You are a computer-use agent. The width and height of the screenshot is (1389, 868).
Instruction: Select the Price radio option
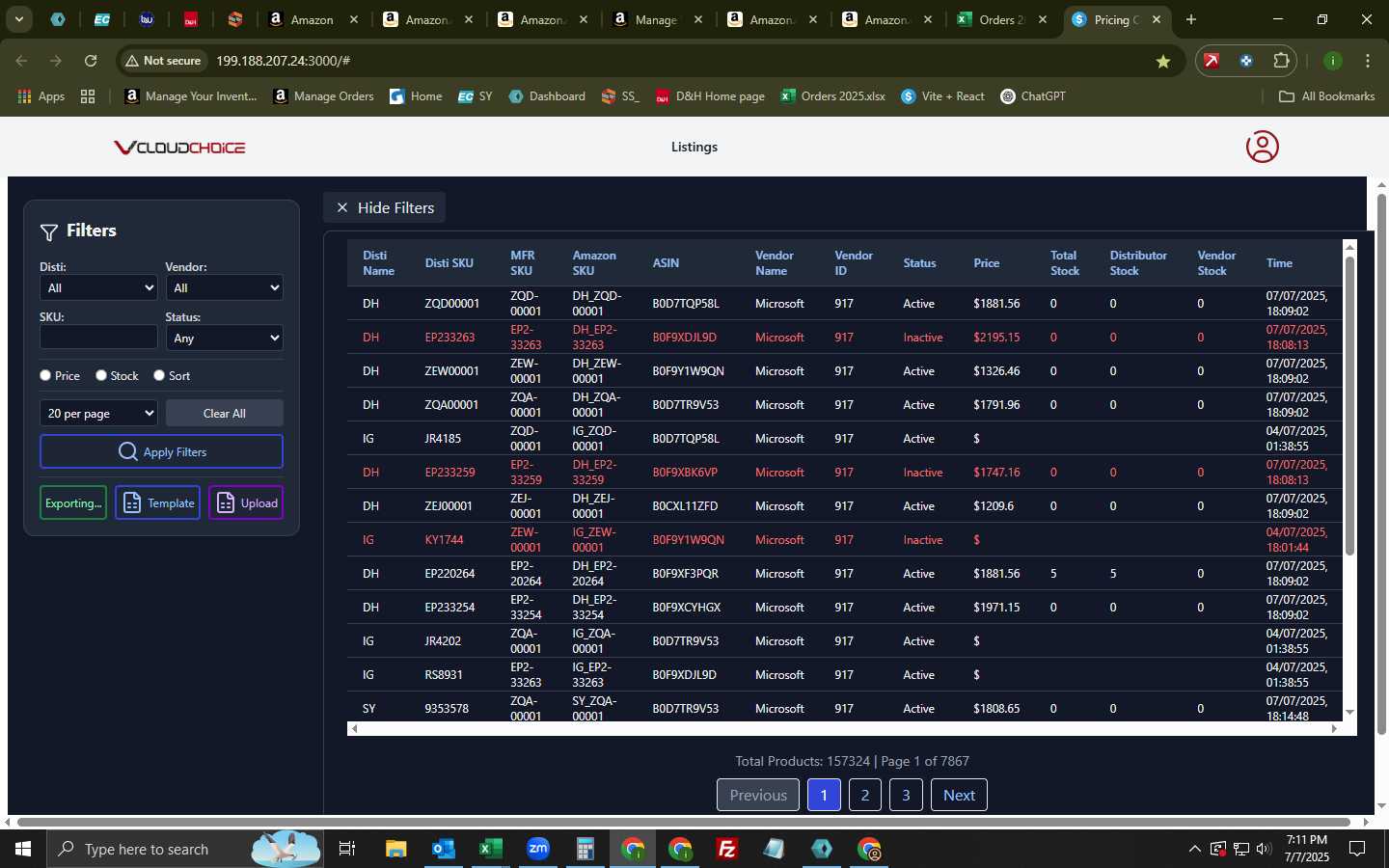pyautogui.click(x=45, y=375)
